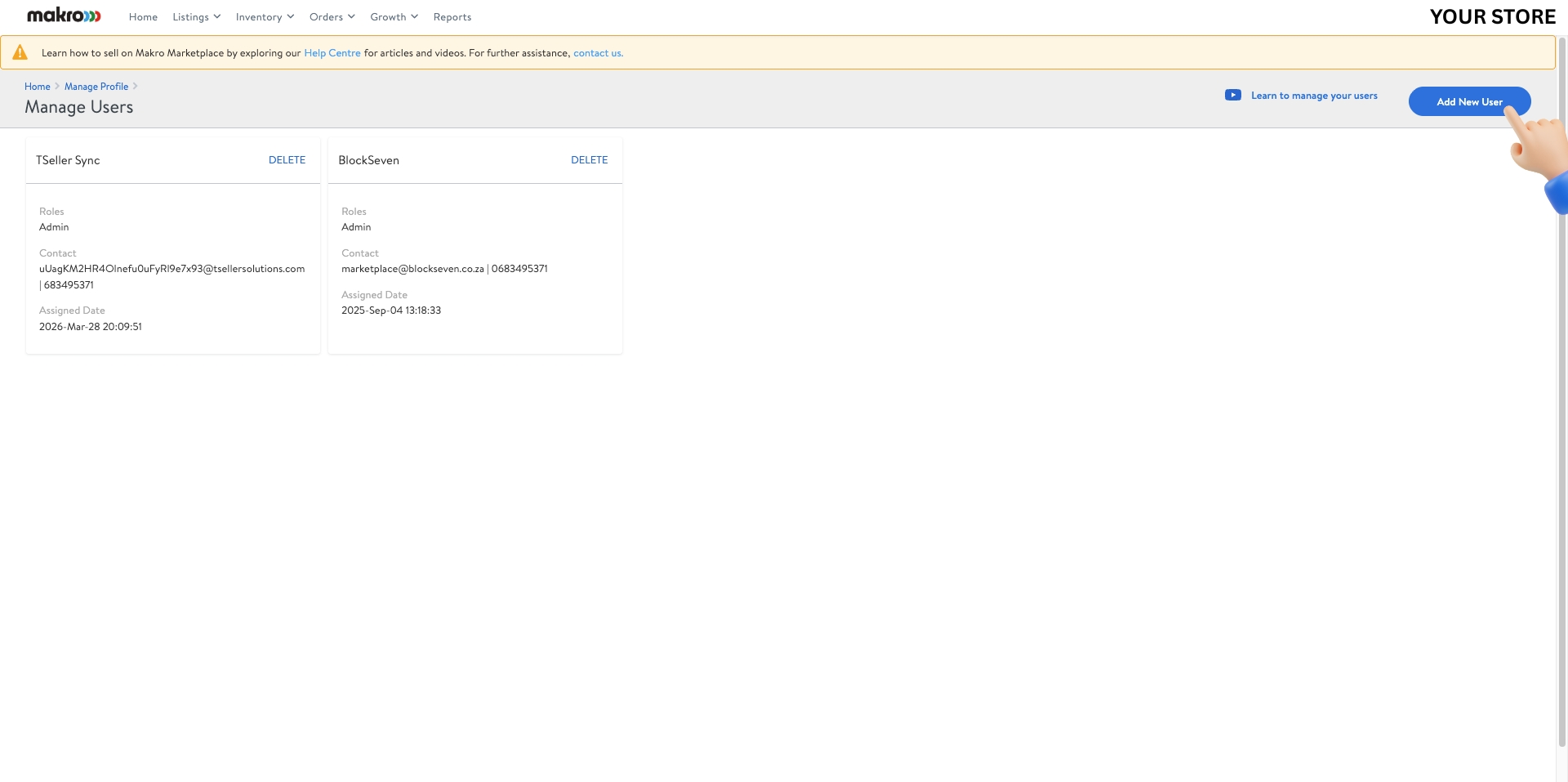Click the YOUR STORE title

(1492, 16)
